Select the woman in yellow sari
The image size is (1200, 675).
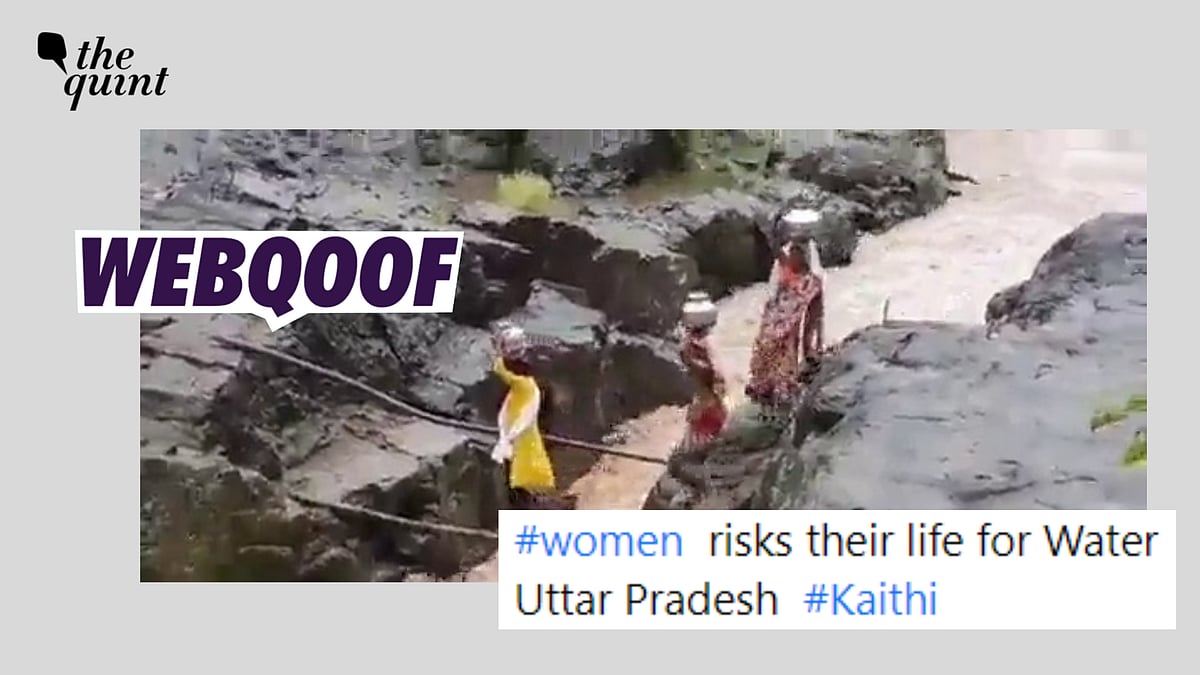[523, 418]
